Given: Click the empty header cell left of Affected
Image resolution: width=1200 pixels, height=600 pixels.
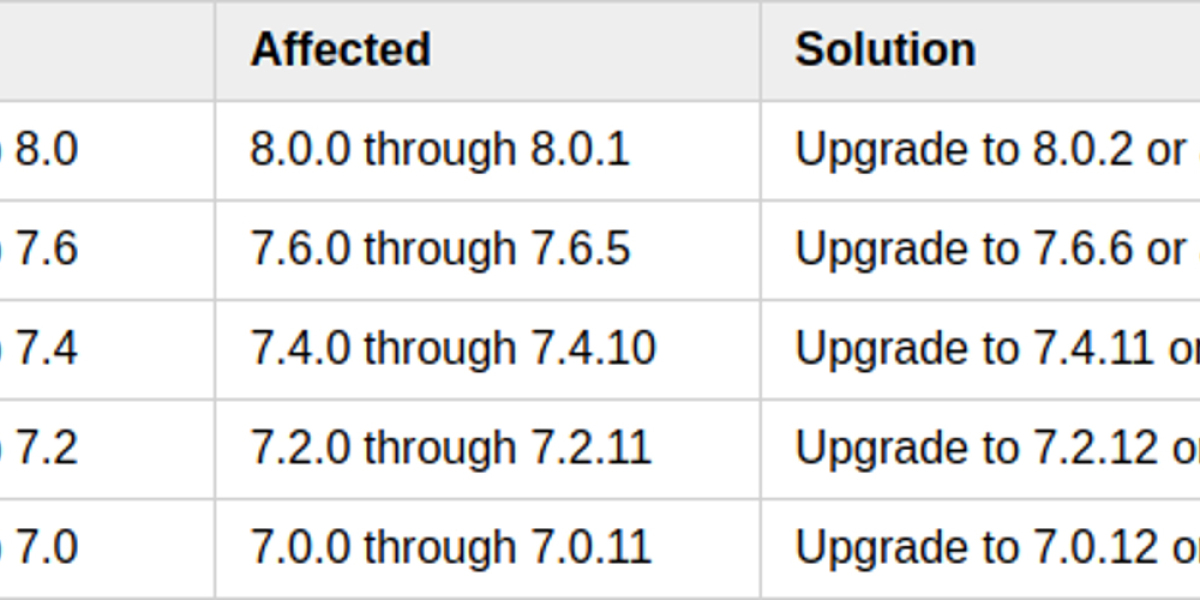Looking at the screenshot, I should tap(105, 50).
